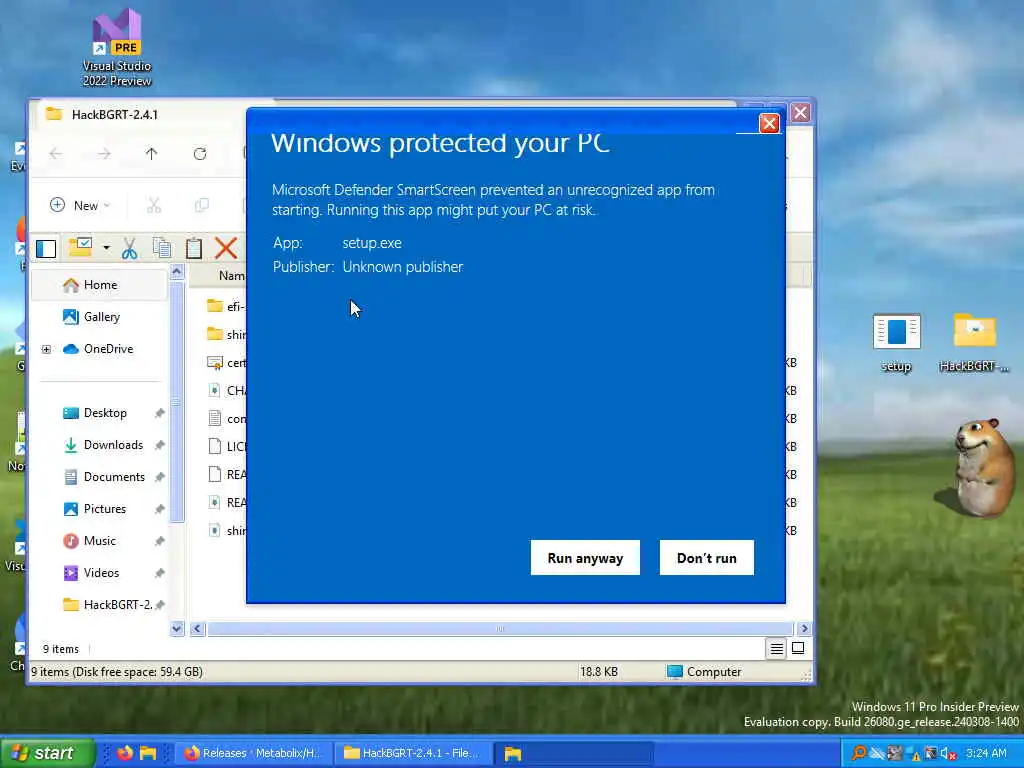Click the Run anyway button
The image size is (1024, 768).
pos(585,558)
